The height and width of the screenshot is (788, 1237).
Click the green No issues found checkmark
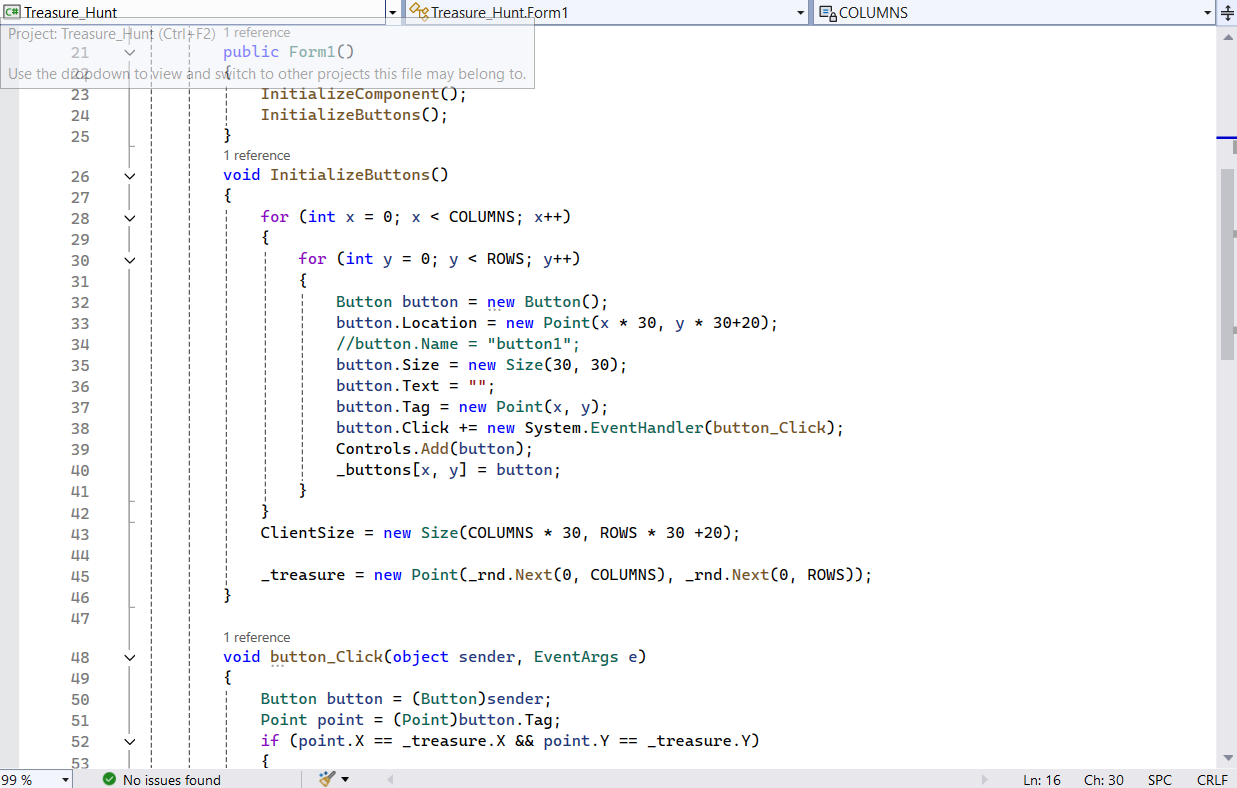[109, 780]
